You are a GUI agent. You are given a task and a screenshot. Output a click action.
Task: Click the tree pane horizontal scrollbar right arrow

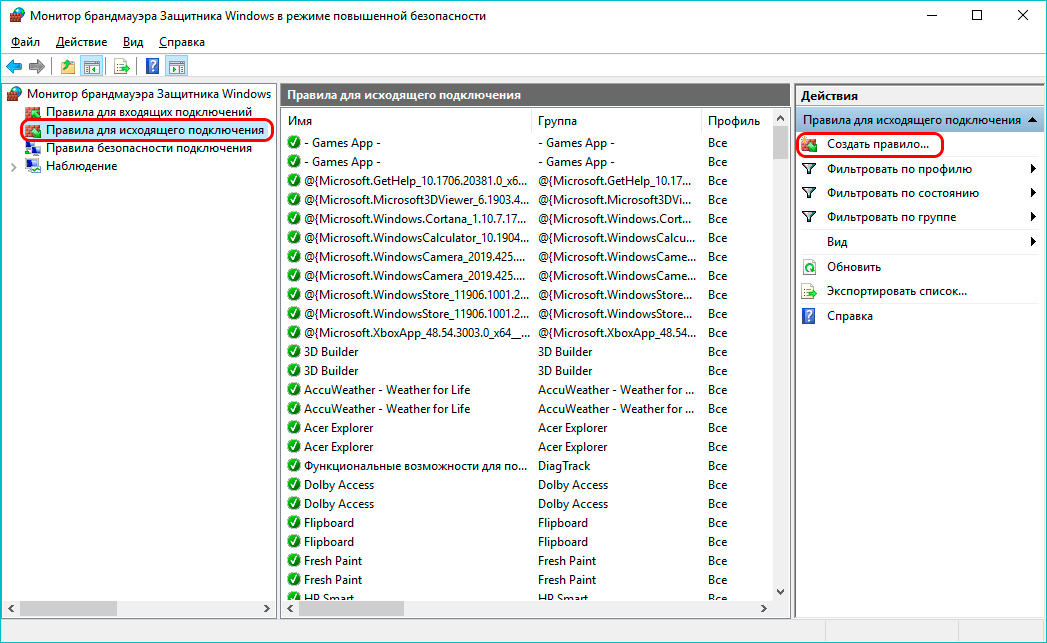point(266,608)
